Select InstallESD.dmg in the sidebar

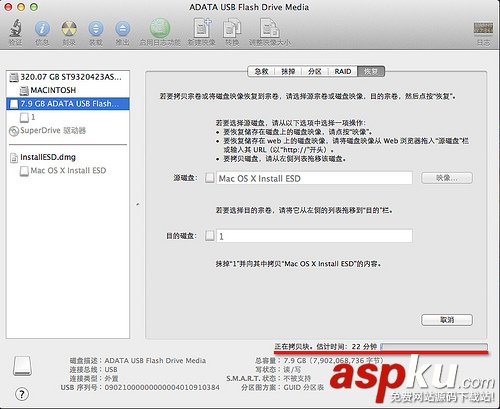(x=68, y=157)
